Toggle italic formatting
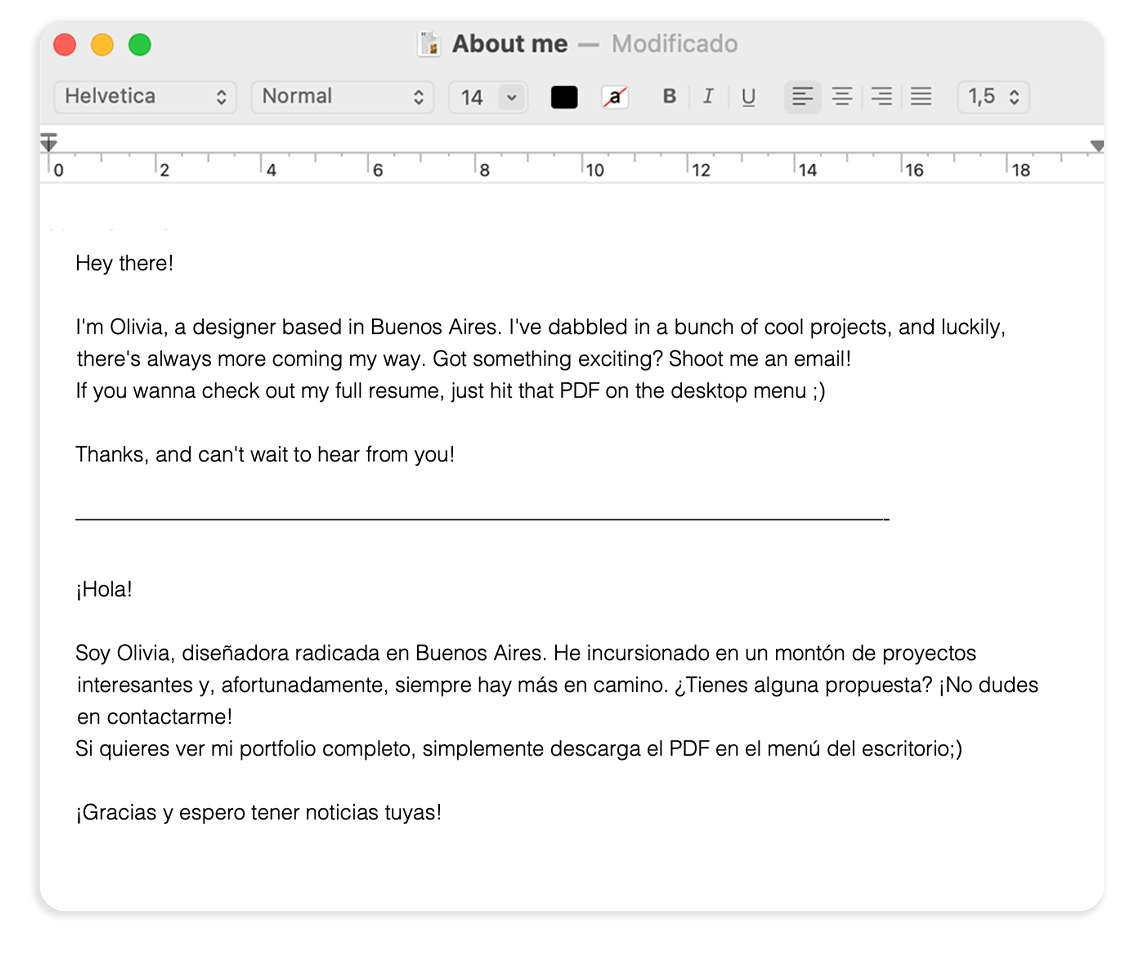Image resolution: width=1142 pixels, height=958 pixels. 708,96
